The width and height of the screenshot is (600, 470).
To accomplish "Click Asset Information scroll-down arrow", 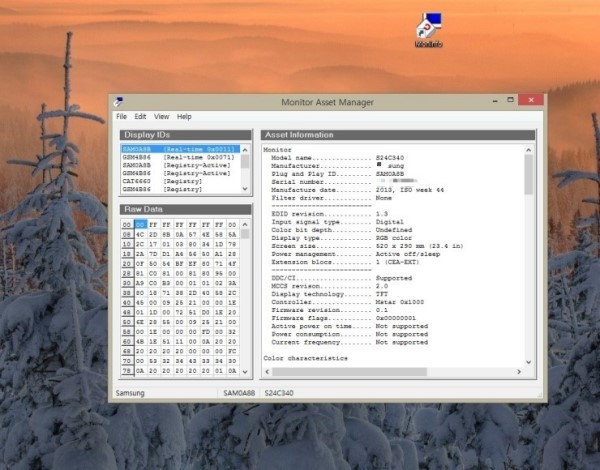I will [528, 362].
